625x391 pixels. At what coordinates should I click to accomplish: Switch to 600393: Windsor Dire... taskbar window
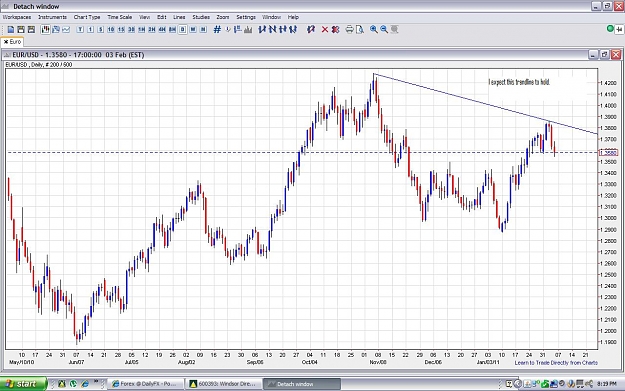click(224, 384)
